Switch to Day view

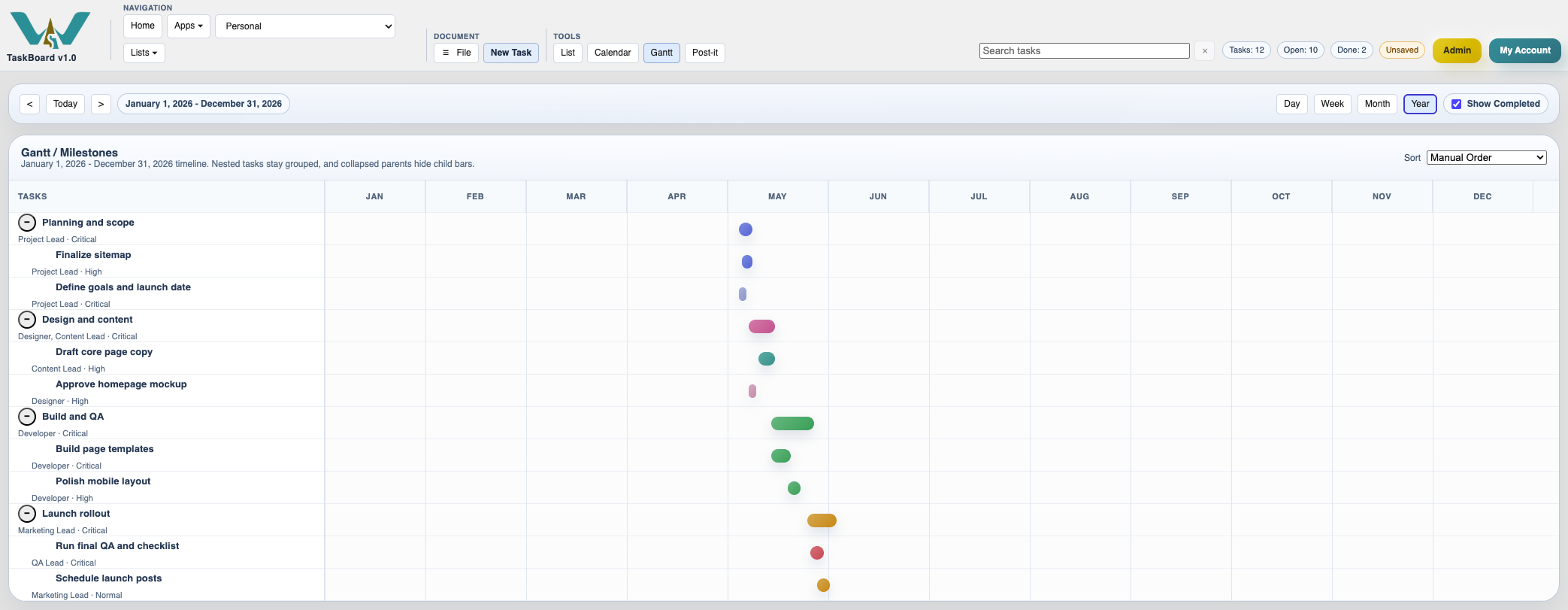pos(1292,104)
